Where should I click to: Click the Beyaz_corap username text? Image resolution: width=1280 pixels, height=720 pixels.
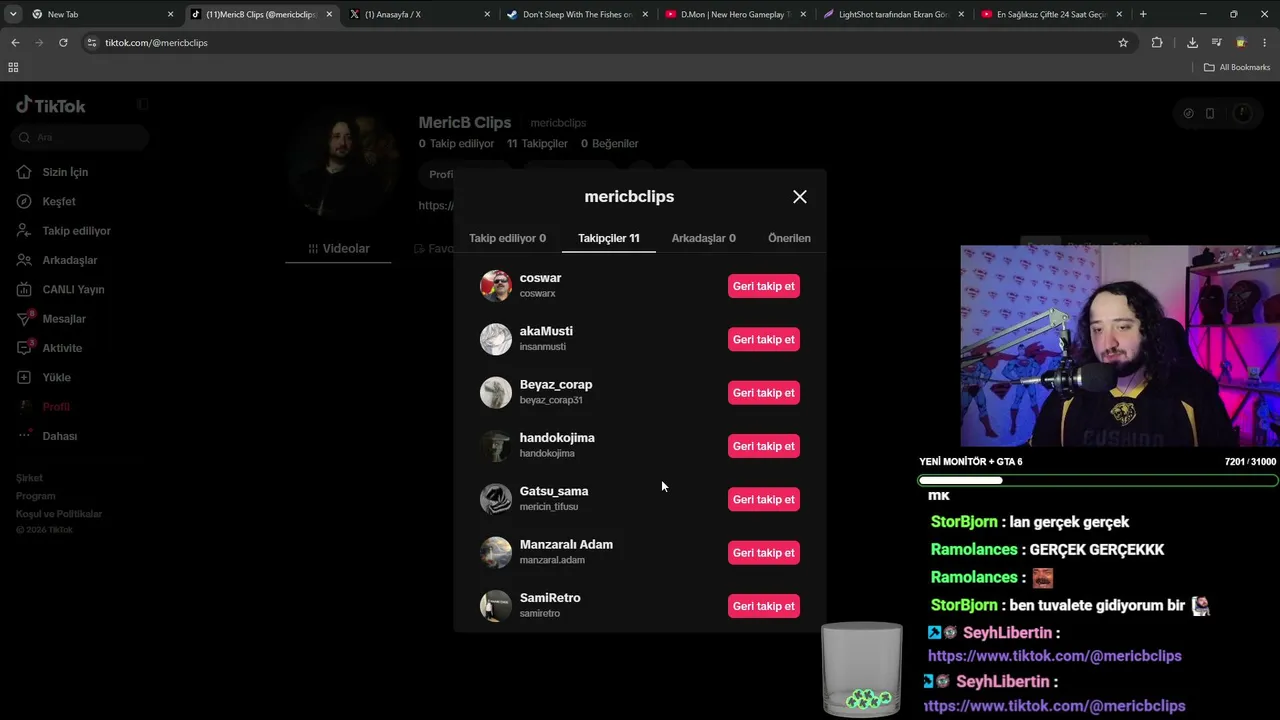556,385
